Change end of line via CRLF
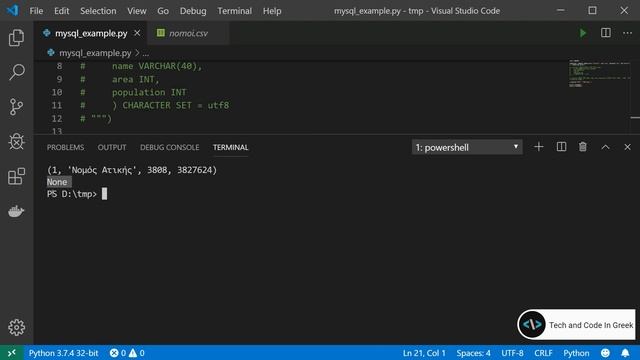 (543, 353)
